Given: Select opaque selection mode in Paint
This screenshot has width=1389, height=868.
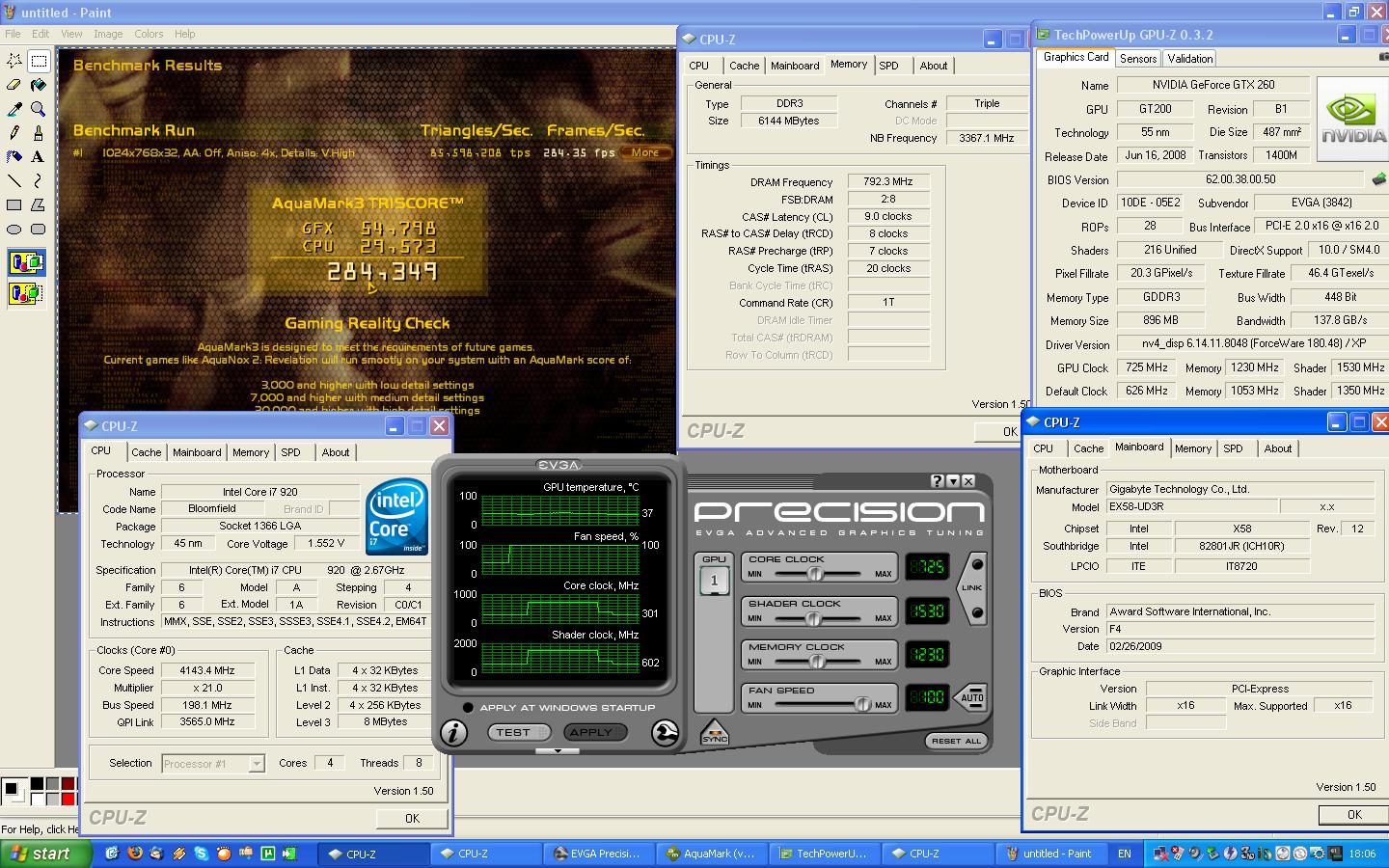Looking at the screenshot, I should [x=26, y=262].
